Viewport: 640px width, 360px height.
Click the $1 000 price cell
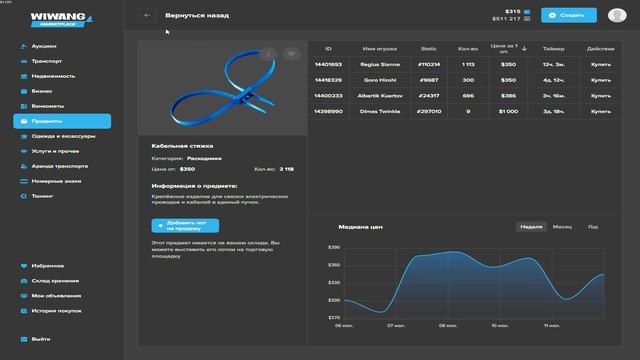(x=508, y=111)
